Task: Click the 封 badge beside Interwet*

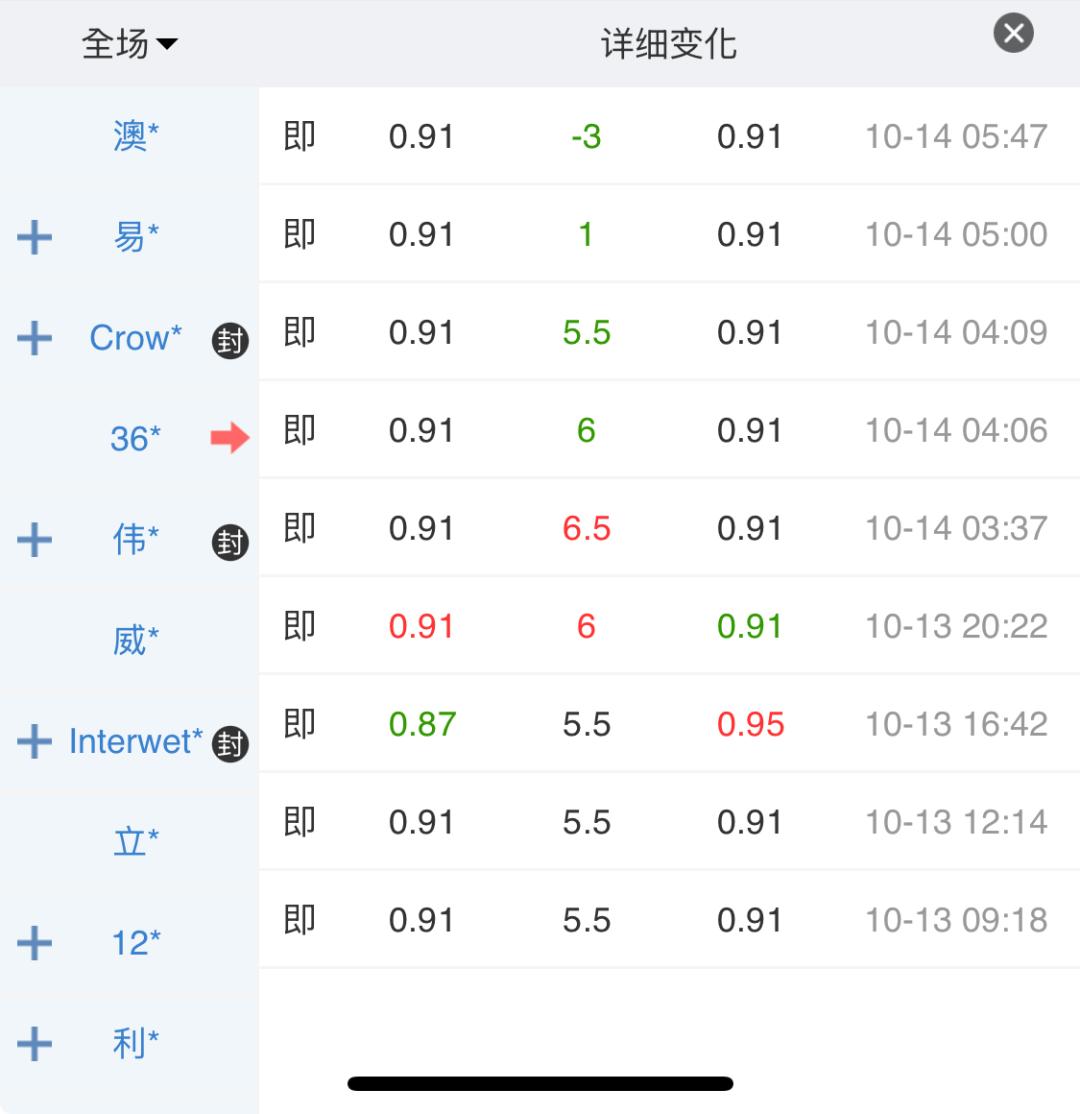Action: click(x=230, y=744)
